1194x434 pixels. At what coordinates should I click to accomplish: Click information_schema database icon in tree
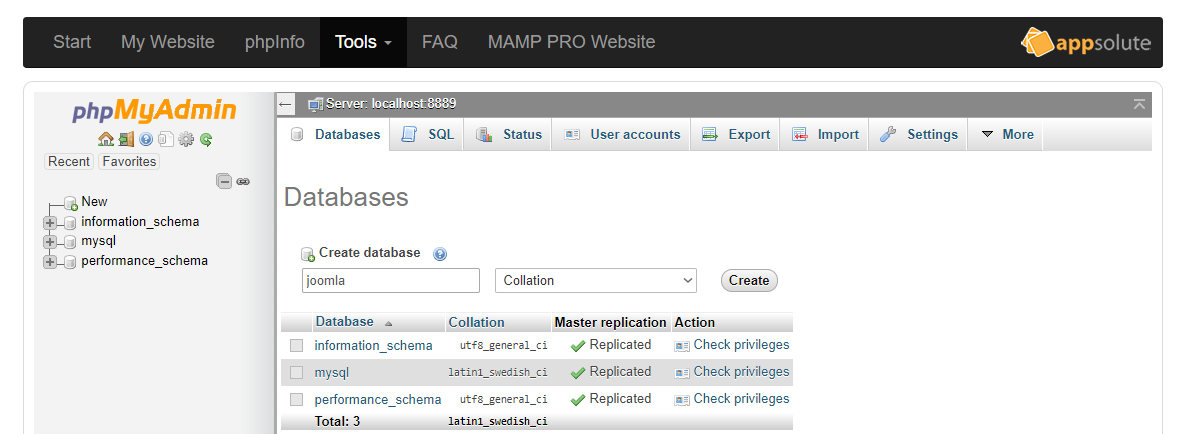[x=71, y=222]
